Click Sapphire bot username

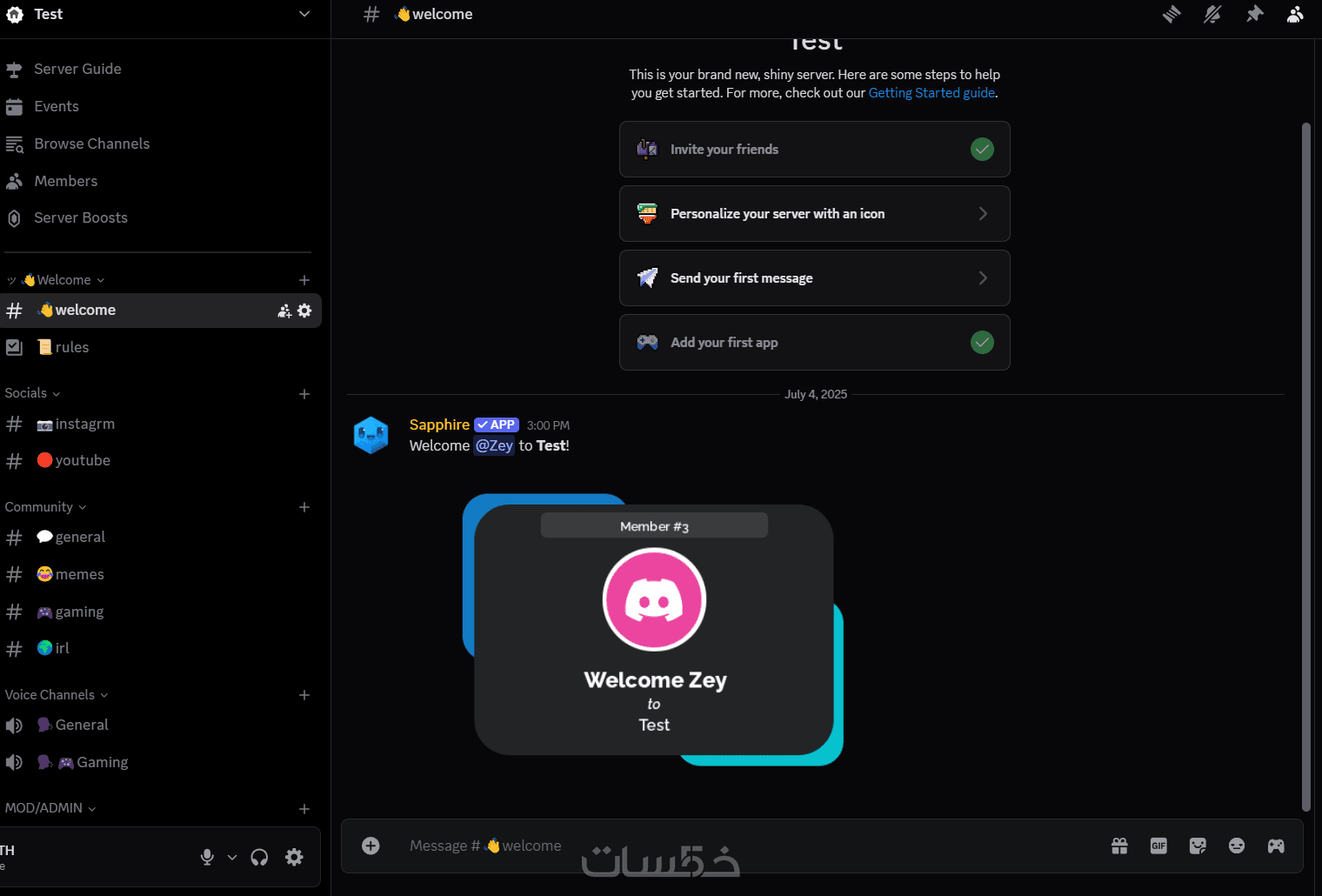pyautogui.click(x=439, y=425)
